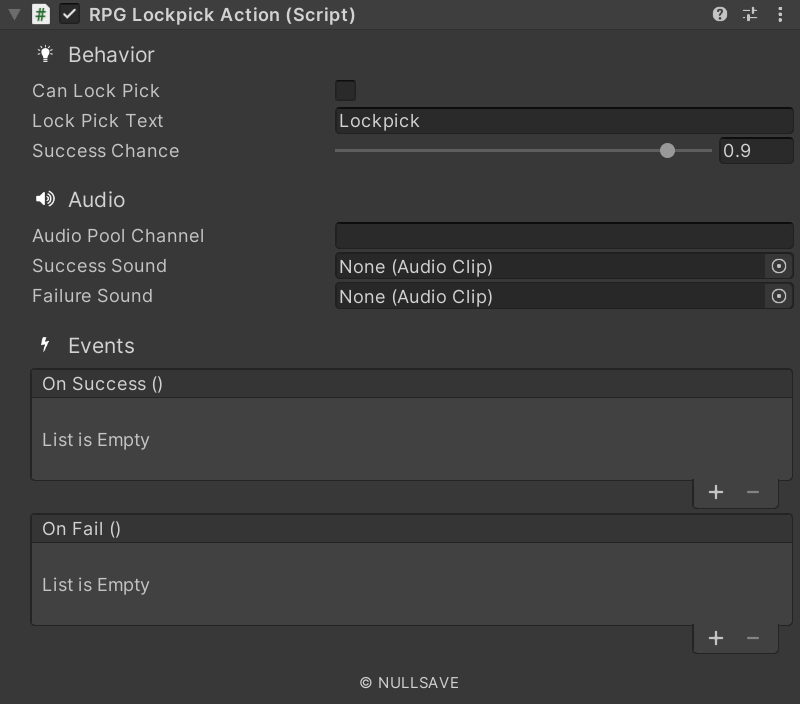Open the component three-dot context menu
Image resolution: width=800 pixels, height=704 pixels.
[780, 15]
